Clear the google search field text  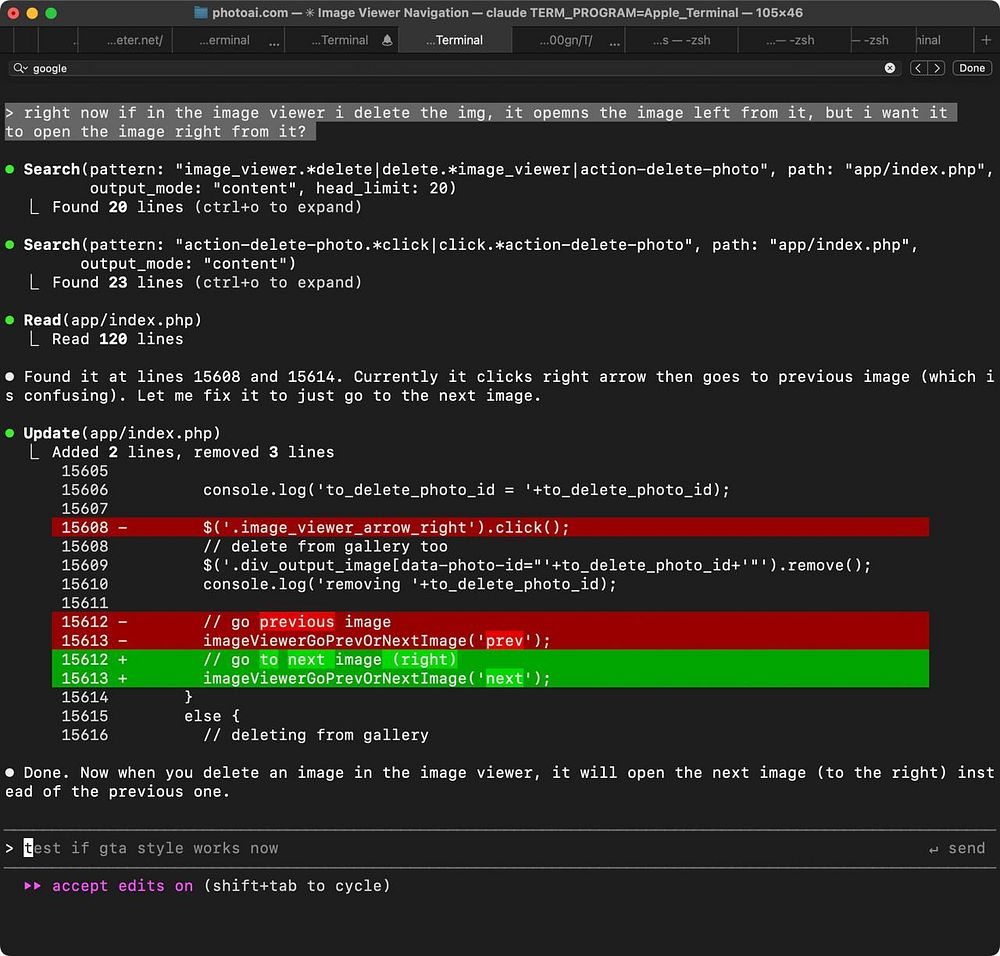(890, 68)
